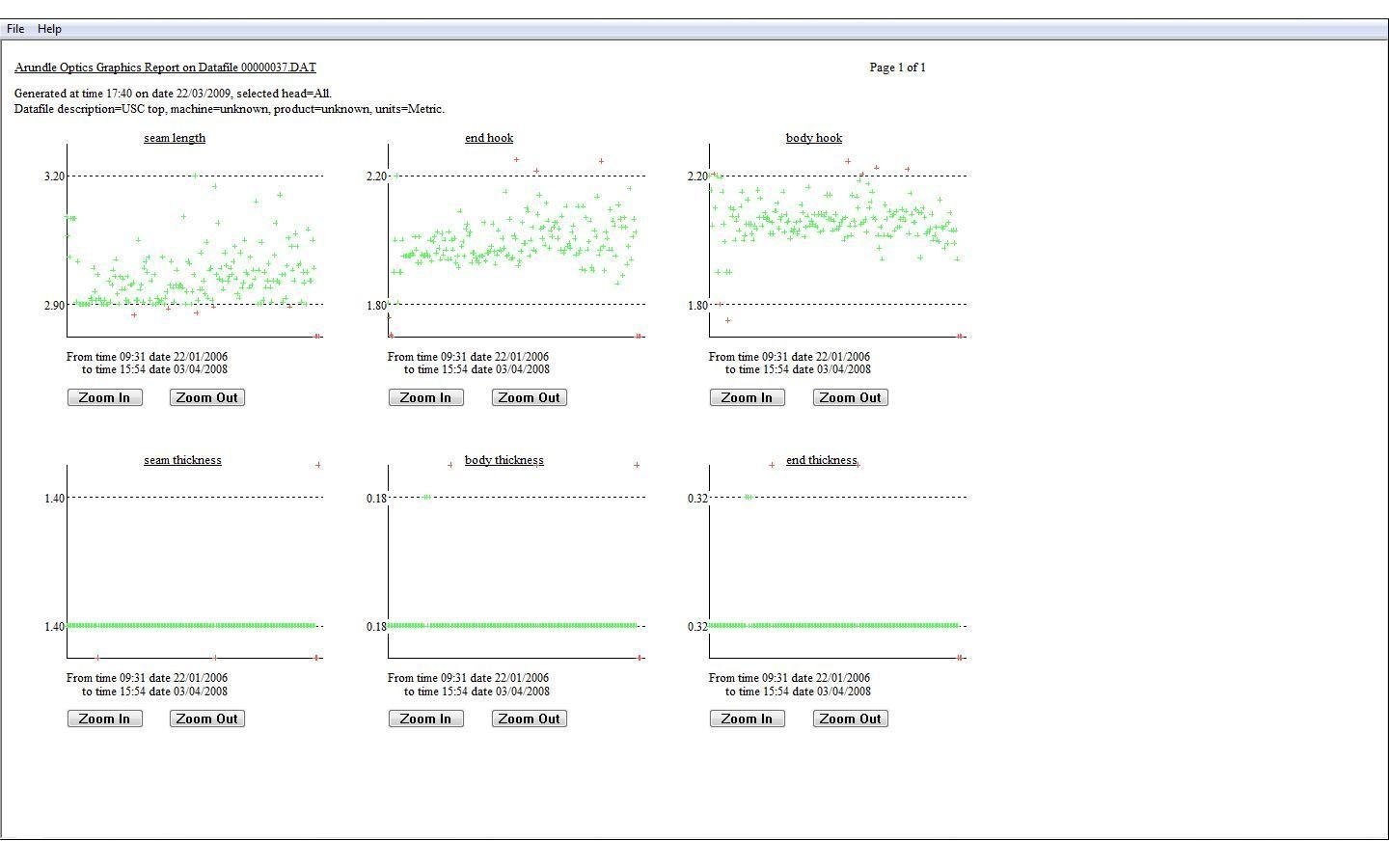Zoom In on seam thickness chart
Image resolution: width=1389 pixels, height=868 pixels.
[x=105, y=719]
